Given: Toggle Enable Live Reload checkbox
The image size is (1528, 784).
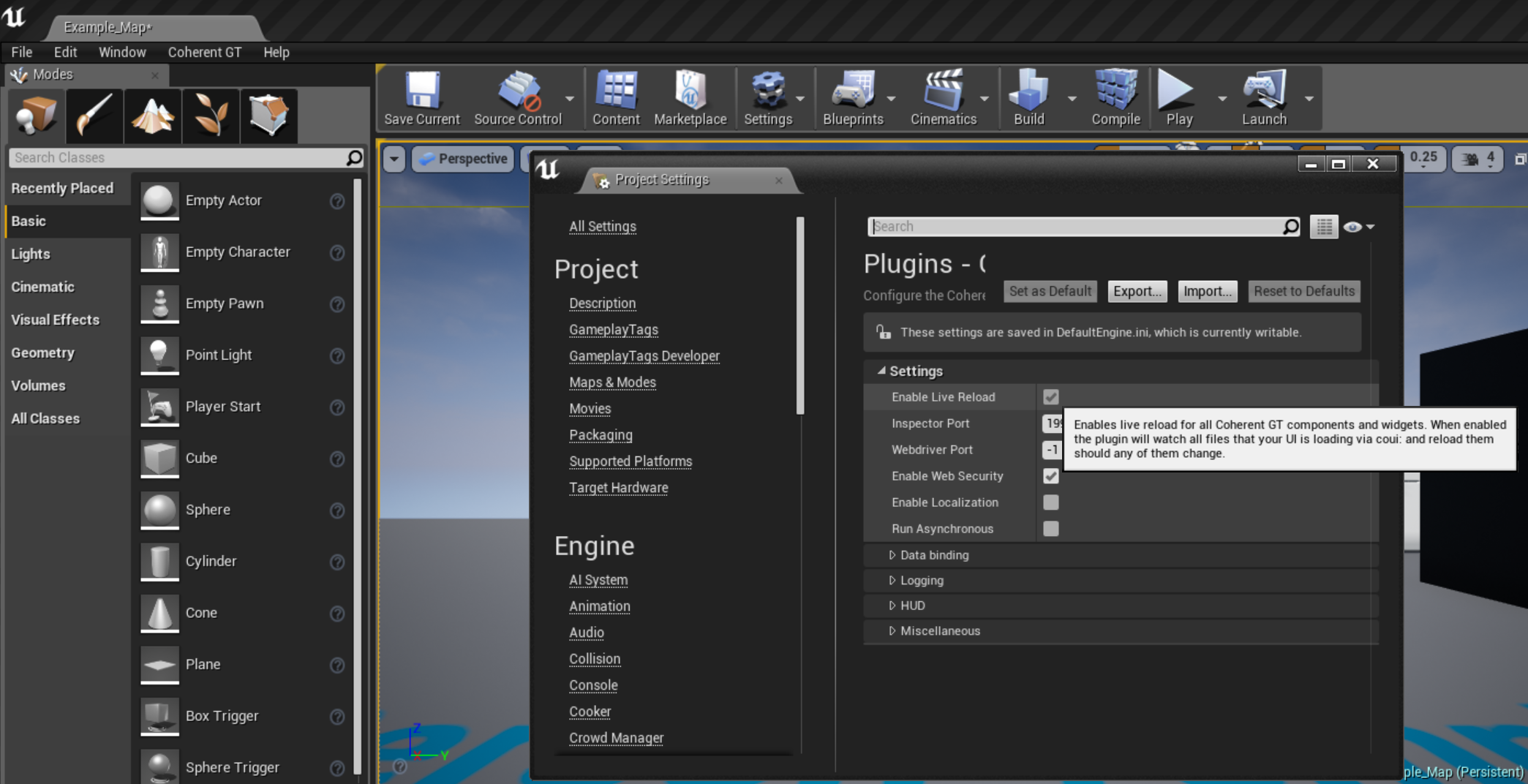Looking at the screenshot, I should (1051, 397).
